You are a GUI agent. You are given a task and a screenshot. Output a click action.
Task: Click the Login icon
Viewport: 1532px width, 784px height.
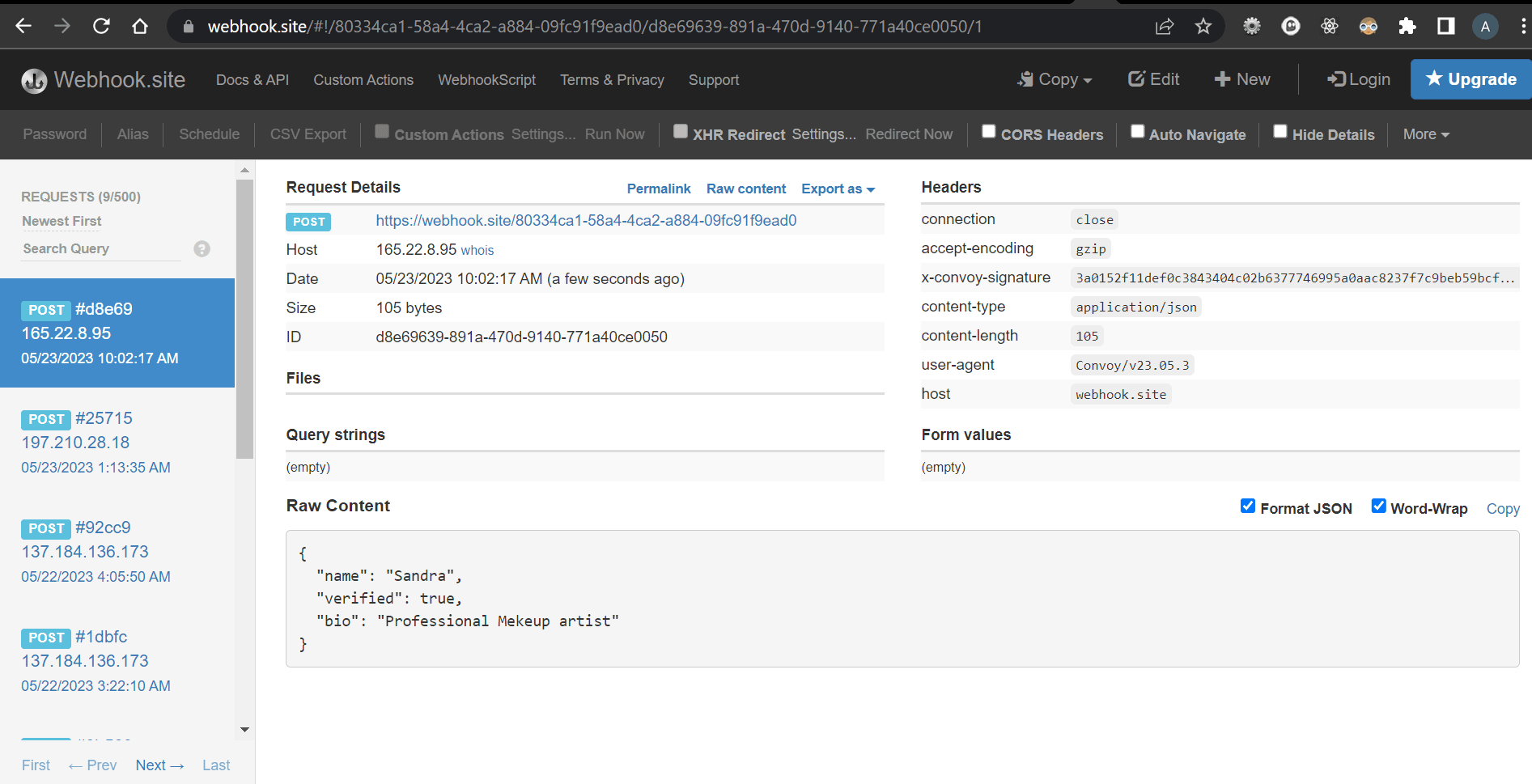[1338, 78]
